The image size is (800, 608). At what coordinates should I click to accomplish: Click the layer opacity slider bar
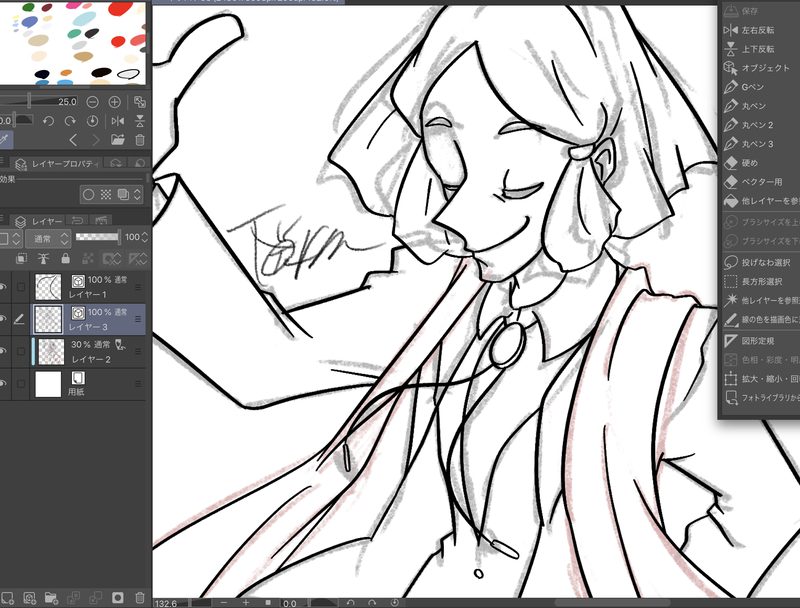click(97, 237)
